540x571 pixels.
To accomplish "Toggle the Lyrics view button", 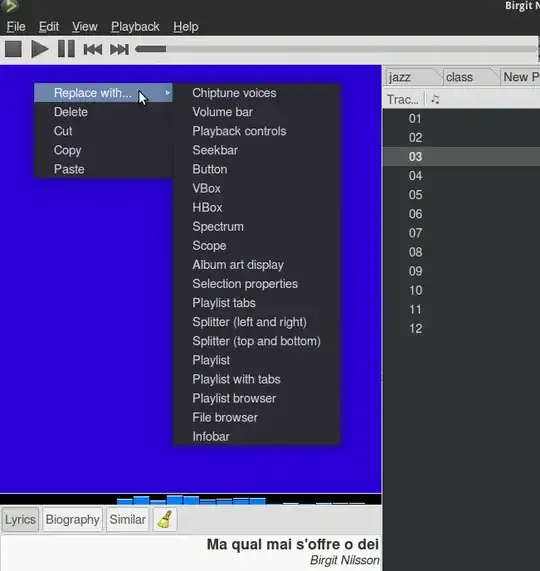I will click(20, 519).
